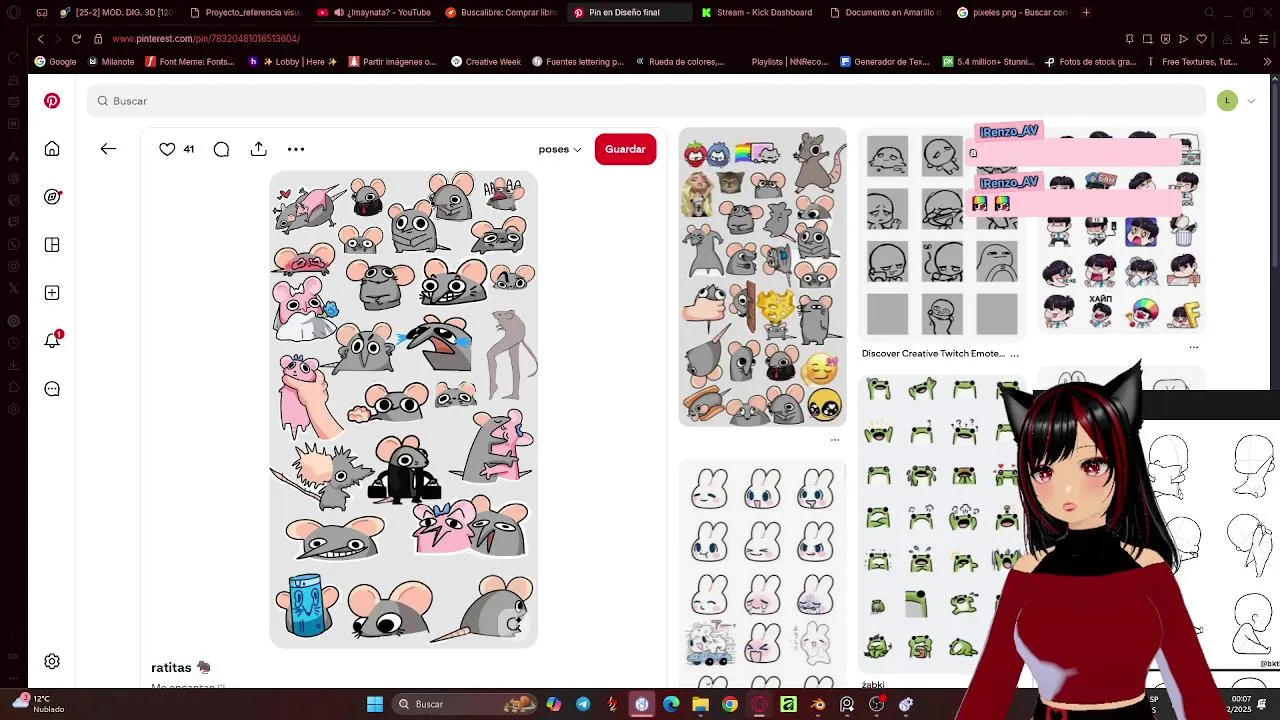Open the gray meme faces emote pin
This screenshot has height=720, width=1280.
pos(941,236)
